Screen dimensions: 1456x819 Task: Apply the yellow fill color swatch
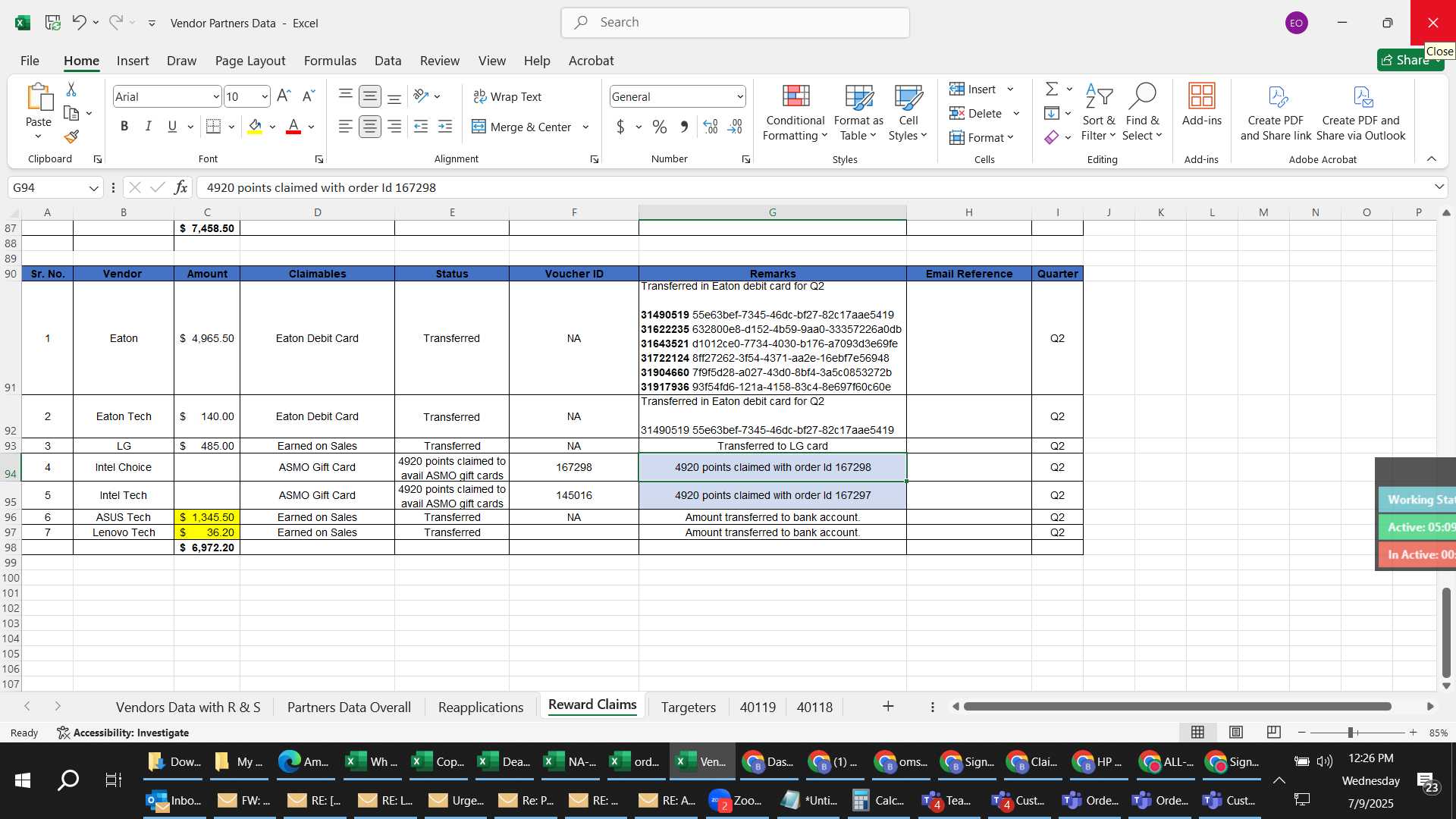pos(255,127)
